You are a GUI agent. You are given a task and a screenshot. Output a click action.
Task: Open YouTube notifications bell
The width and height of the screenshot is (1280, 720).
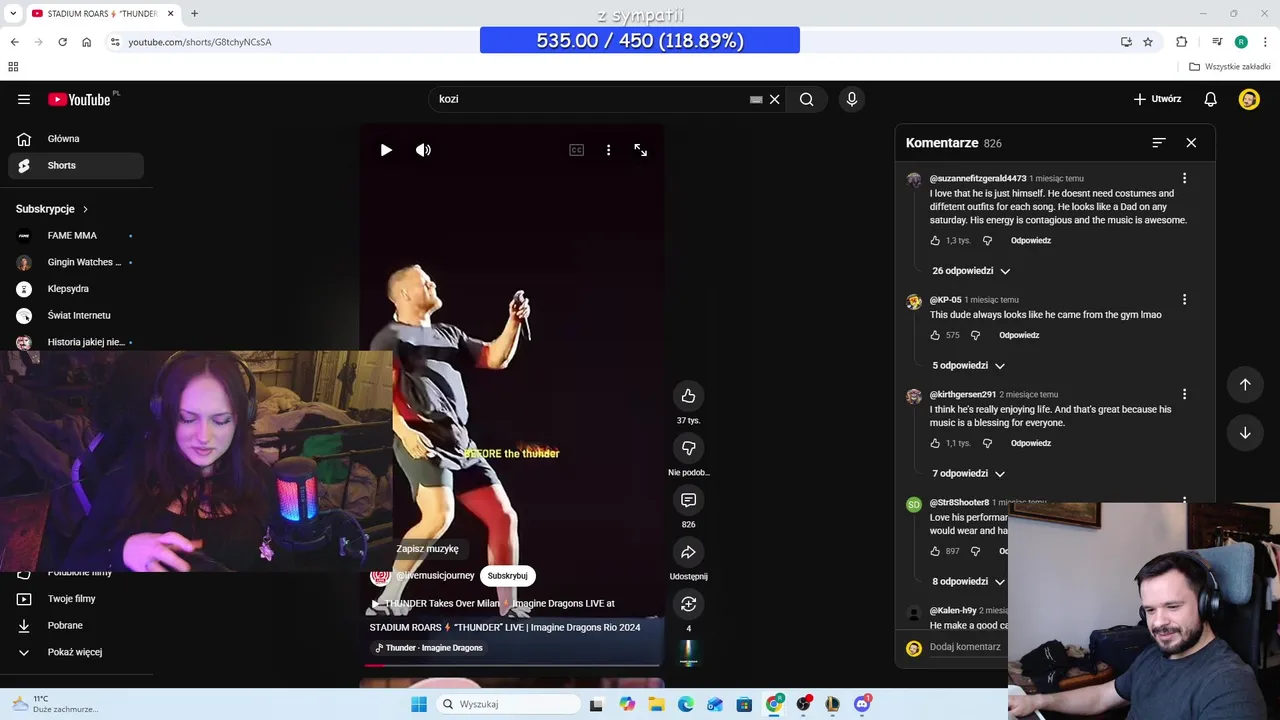tap(1210, 99)
